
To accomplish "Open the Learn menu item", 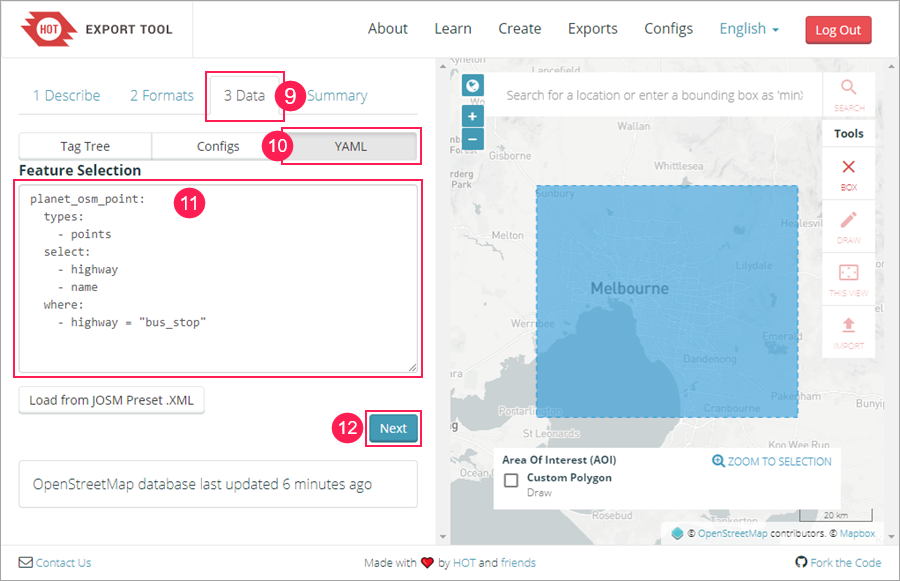I will coord(453,29).
